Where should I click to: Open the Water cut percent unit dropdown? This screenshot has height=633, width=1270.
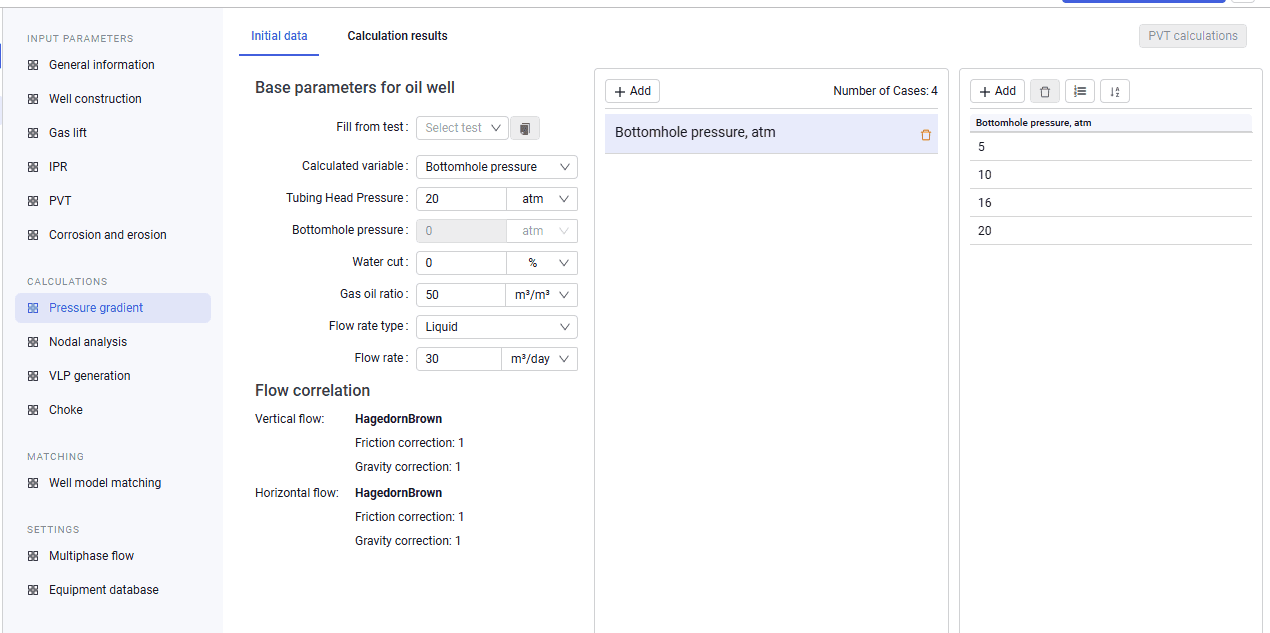[542, 263]
